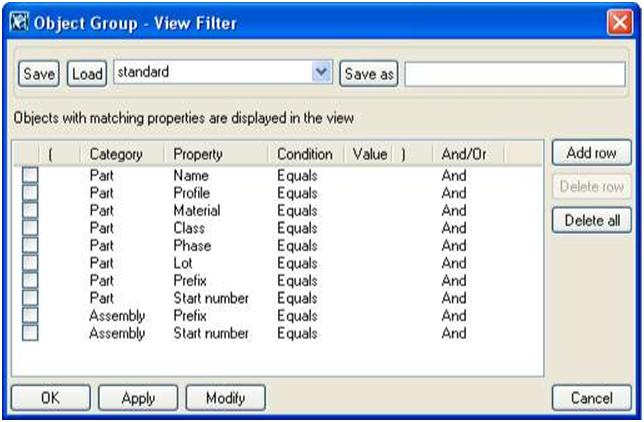644x422 pixels.
Task: Click the Load button
Action: pos(87,74)
